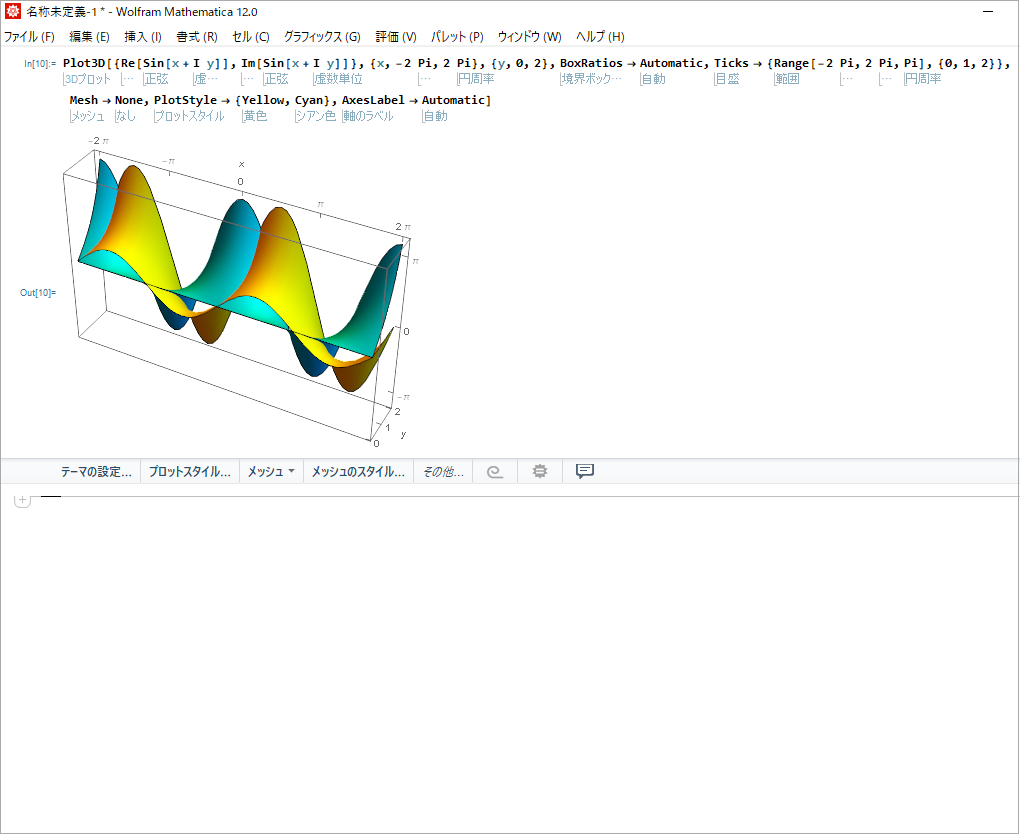Open the グラフィックス (G) menu
Viewport: 1020px width, 834px height.
click(322, 37)
